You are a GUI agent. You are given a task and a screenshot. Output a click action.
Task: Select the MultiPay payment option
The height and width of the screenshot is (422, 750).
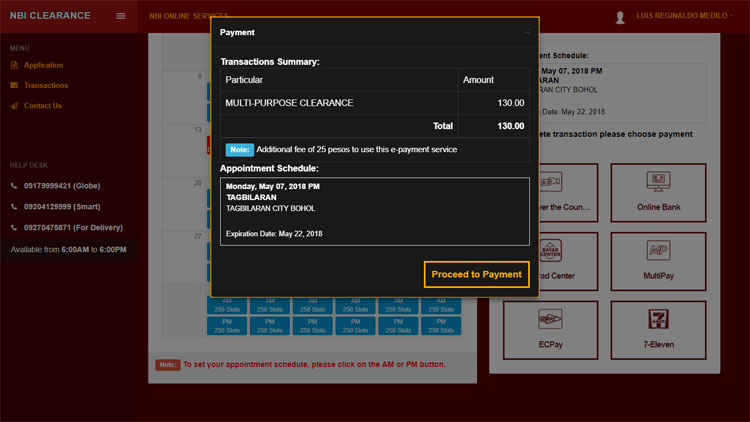point(658,261)
